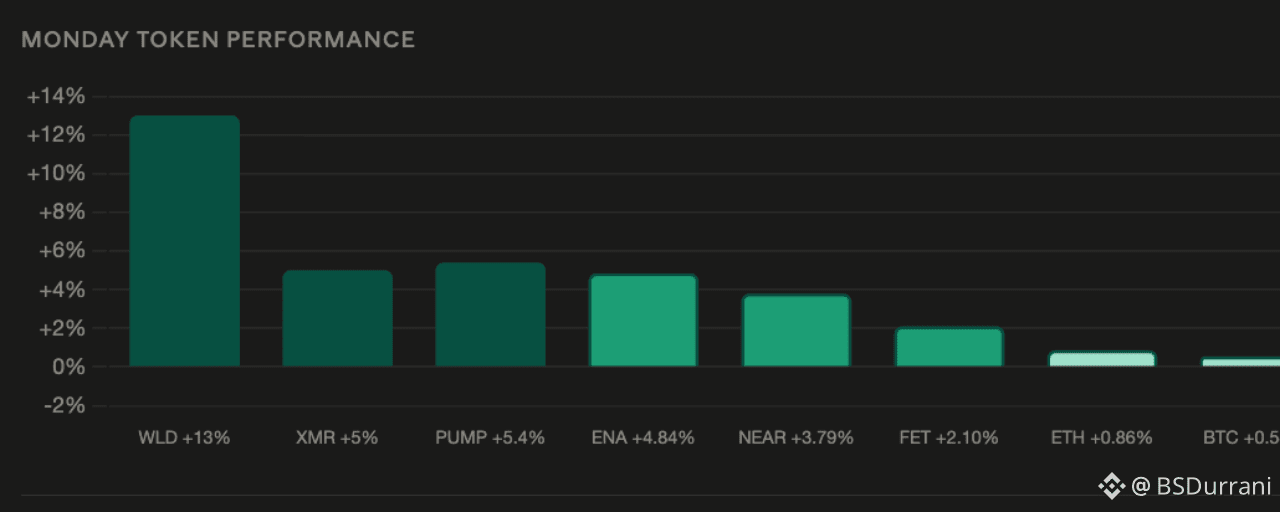This screenshot has height=512, width=1280.
Task: Click the '+8%' y-axis label
Action: tap(61, 213)
